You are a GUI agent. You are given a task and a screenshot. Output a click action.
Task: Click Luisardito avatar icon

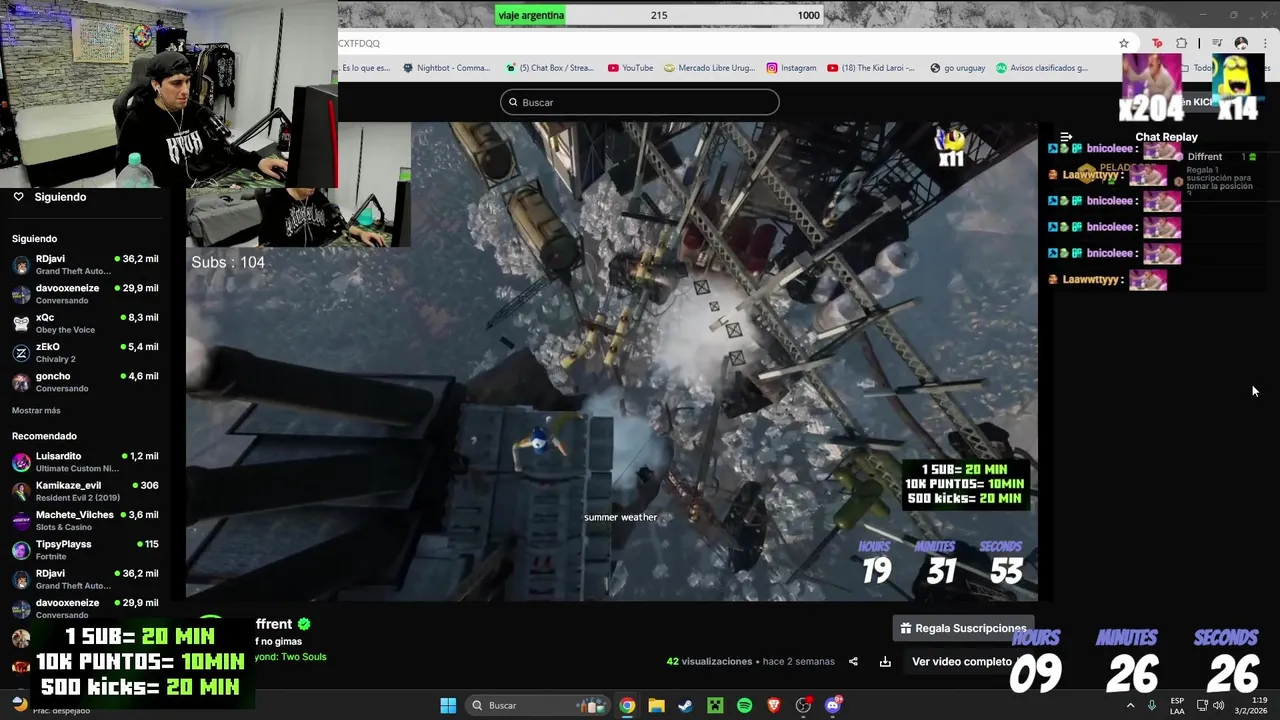[21, 462]
